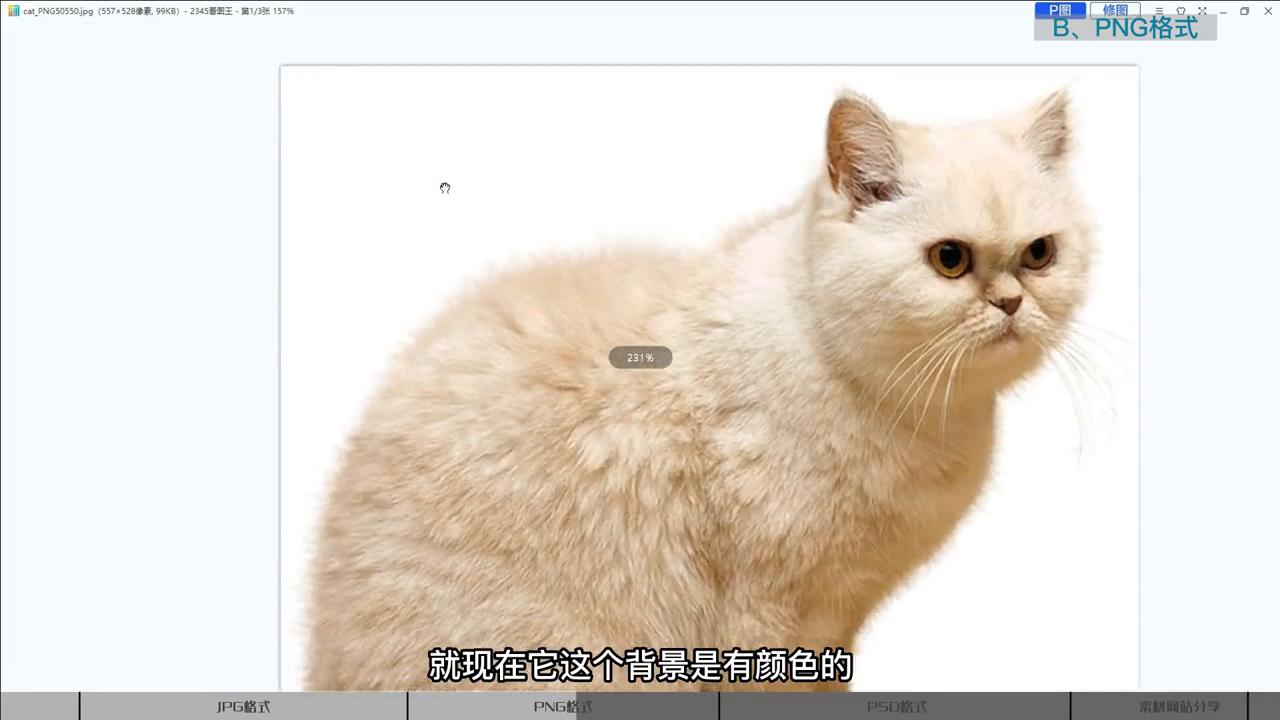This screenshot has width=1280, height=720.
Task: Add current image to favorites via star icon
Action: [1181, 10]
